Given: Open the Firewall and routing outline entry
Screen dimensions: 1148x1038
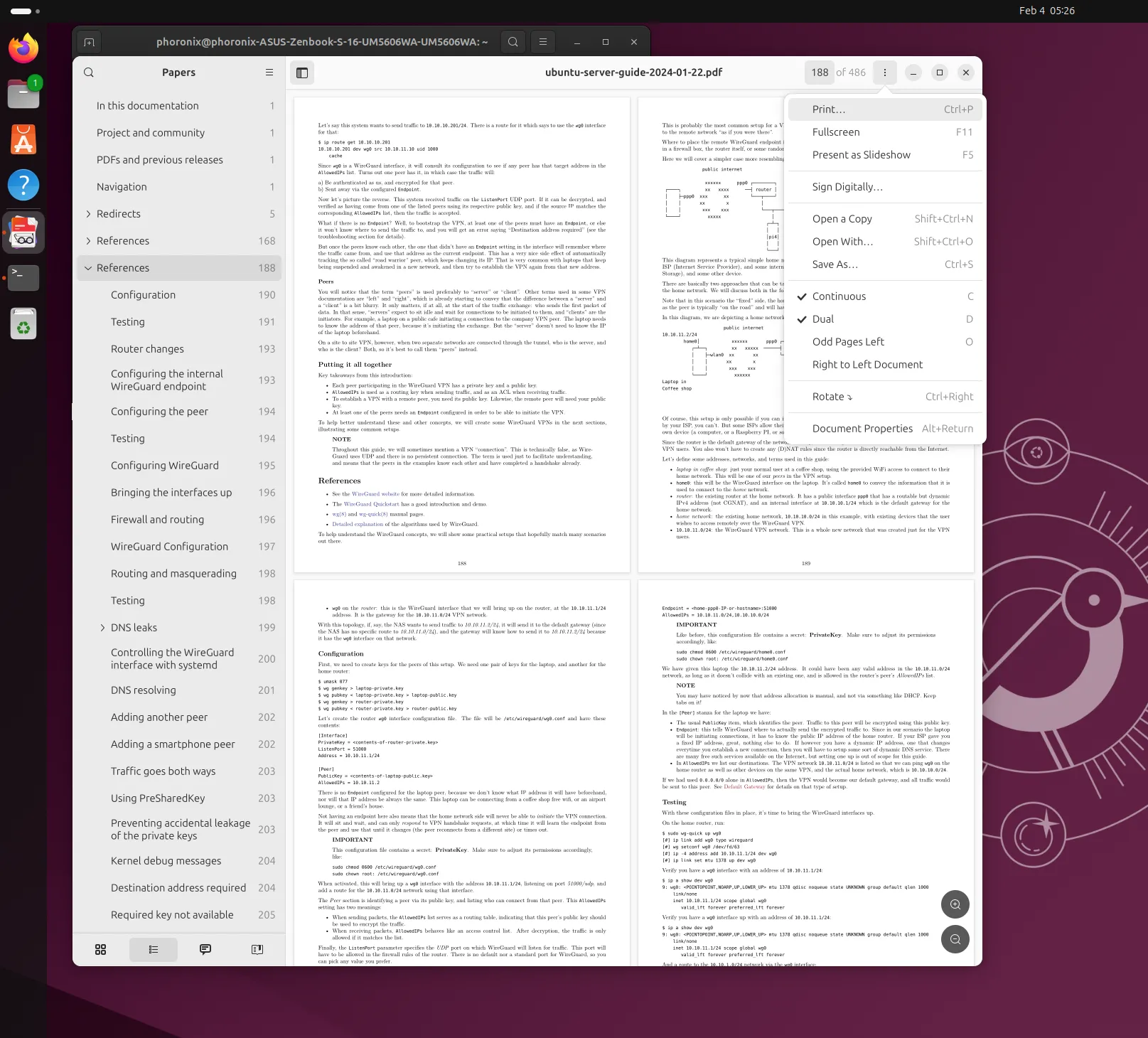Looking at the screenshot, I should click(157, 520).
